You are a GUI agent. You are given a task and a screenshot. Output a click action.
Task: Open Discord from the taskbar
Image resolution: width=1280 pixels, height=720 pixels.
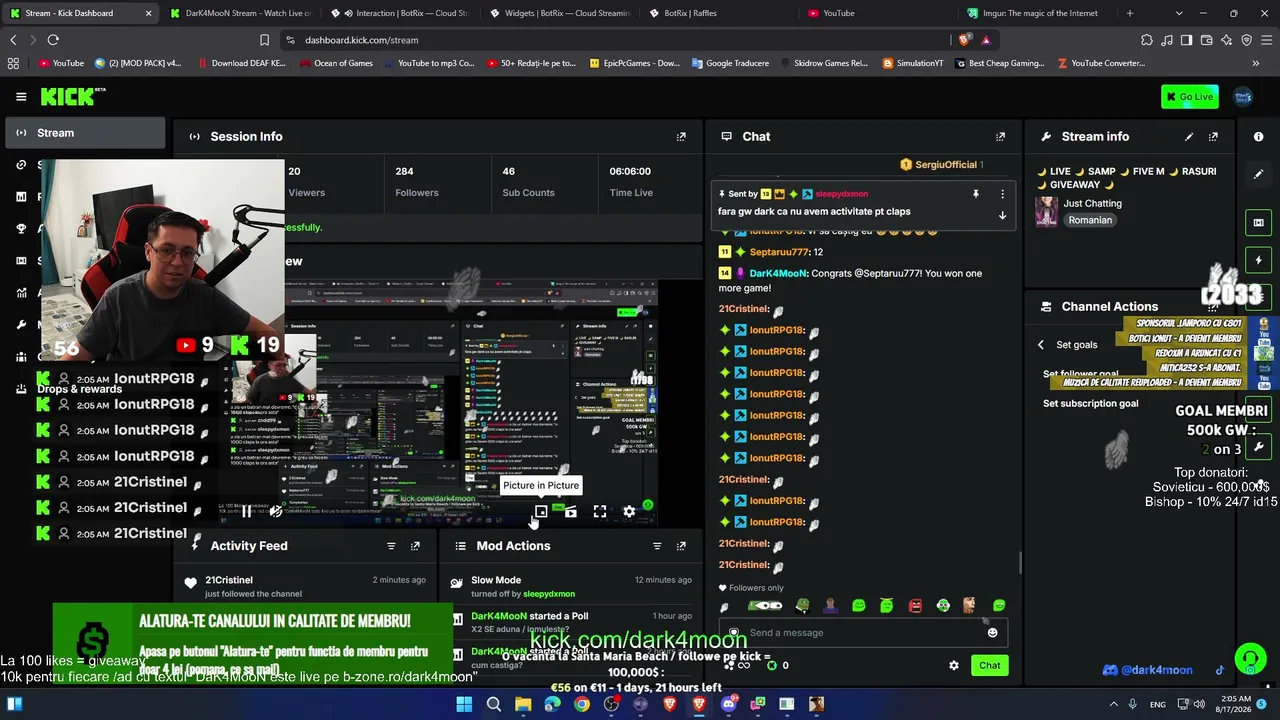click(728, 704)
